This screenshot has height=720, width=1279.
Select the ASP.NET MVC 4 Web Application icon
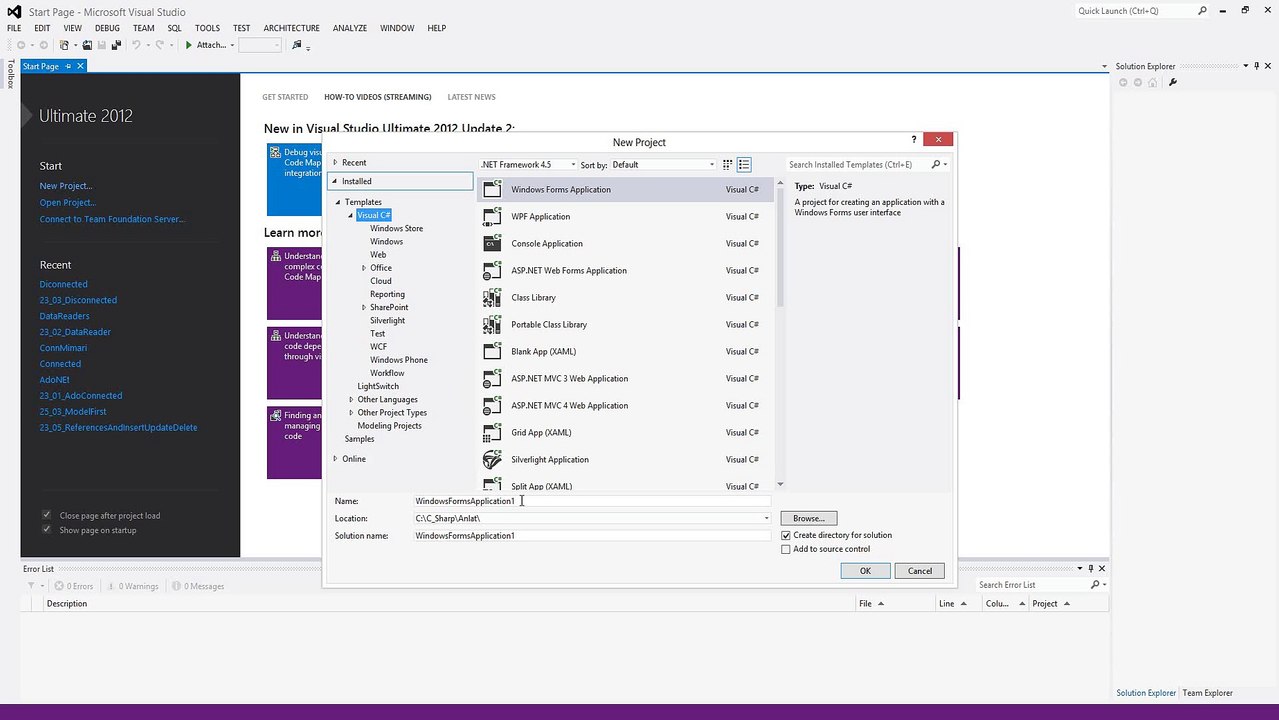tap(491, 405)
